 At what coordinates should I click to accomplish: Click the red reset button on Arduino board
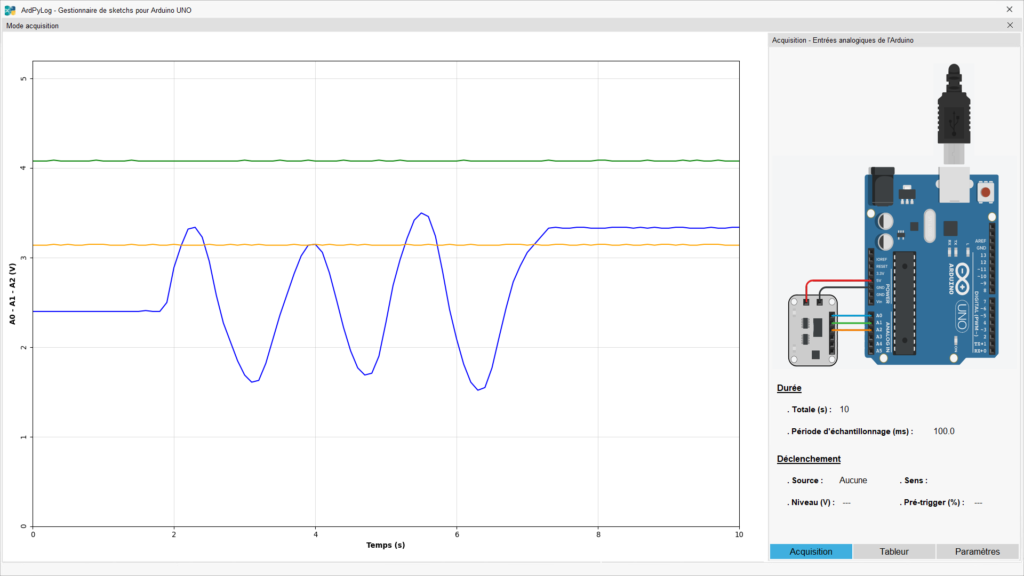click(986, 191)
